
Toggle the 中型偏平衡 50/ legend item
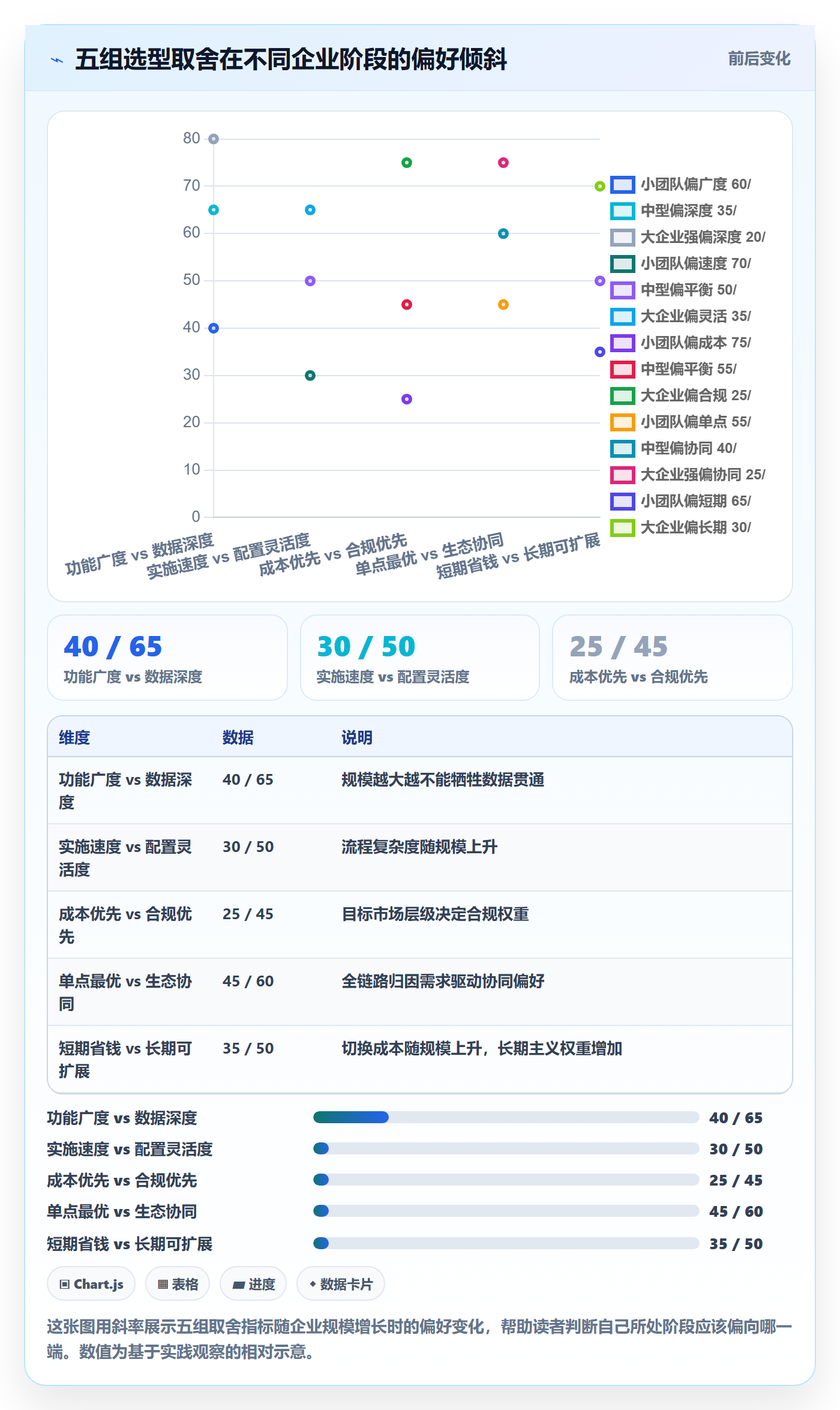[x=673, y=290]
